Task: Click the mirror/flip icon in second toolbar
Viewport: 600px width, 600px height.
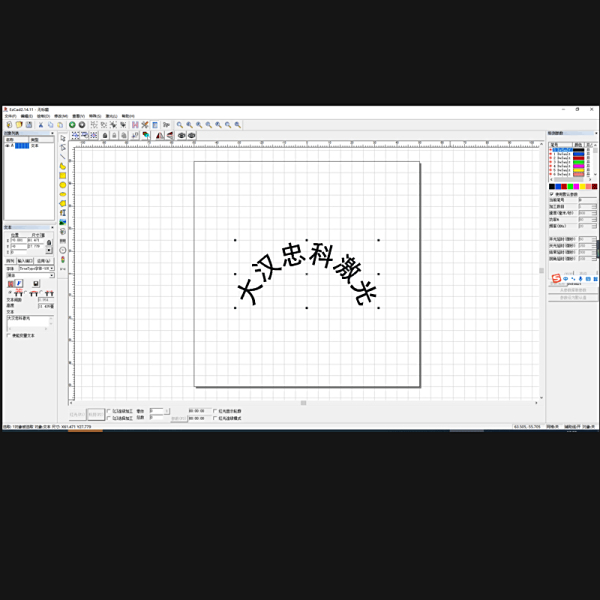Action: point(159,135)
